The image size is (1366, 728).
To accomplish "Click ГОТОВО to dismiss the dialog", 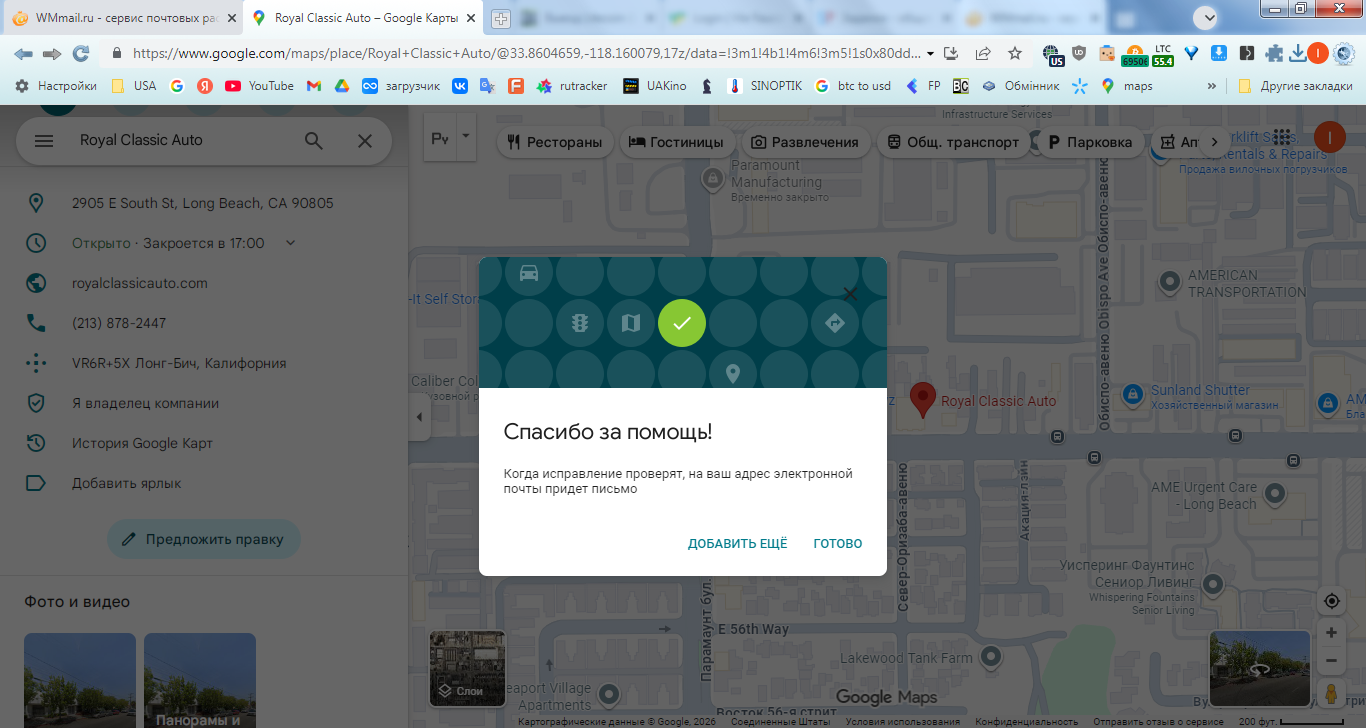I will (838, 544).
